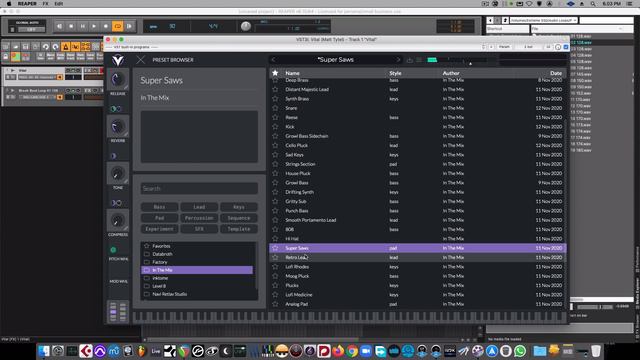Select the Smooth Portamento Lead preset
Screen dimensions: 640x360
pos(418,220)
